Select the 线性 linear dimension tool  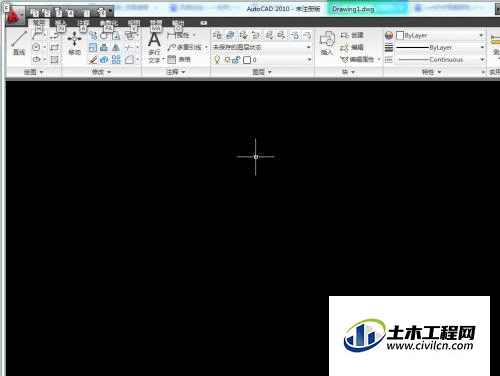178,35
